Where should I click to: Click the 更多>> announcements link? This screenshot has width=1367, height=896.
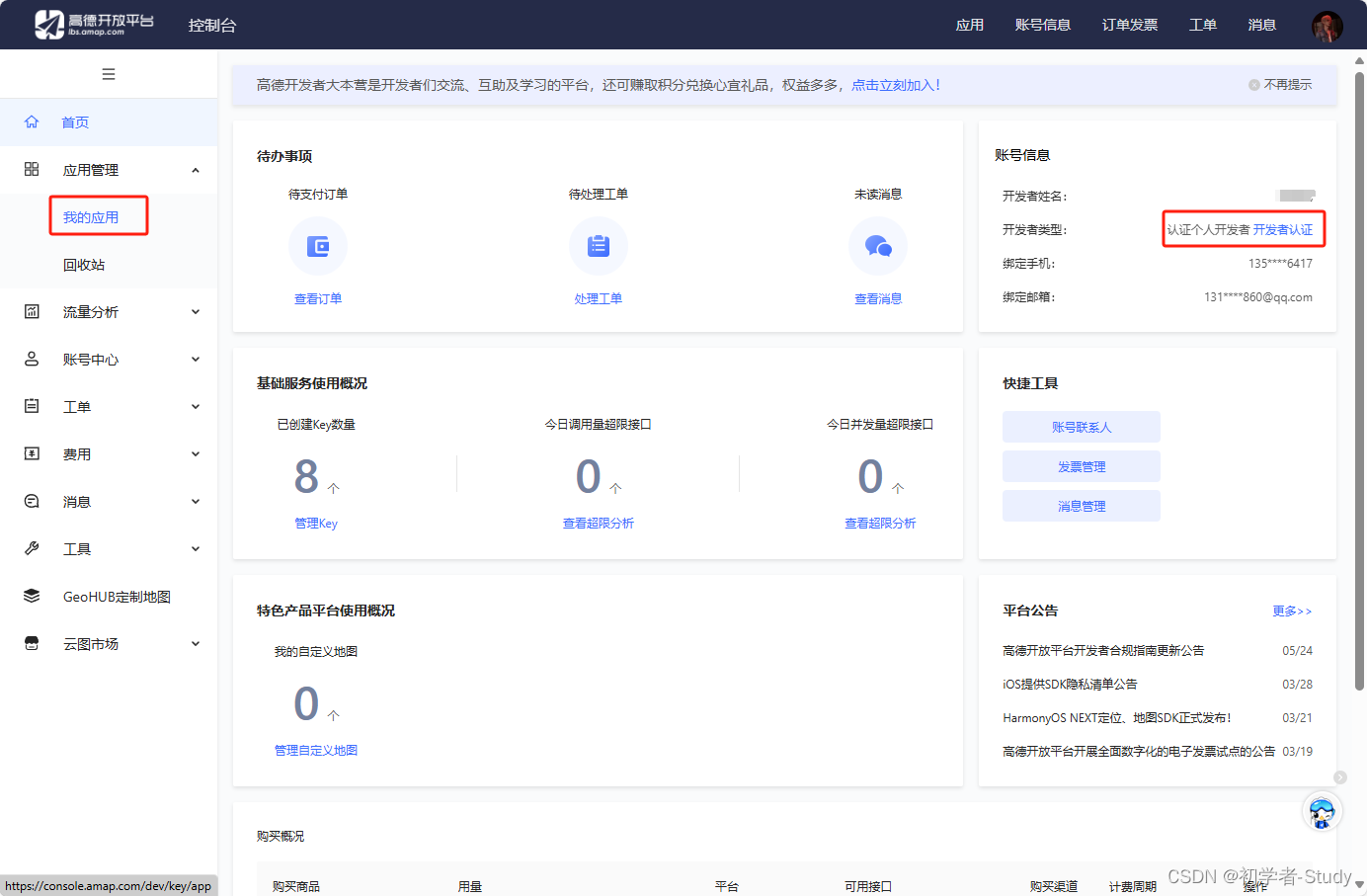pyautogui.click(x=1292, y=611)
